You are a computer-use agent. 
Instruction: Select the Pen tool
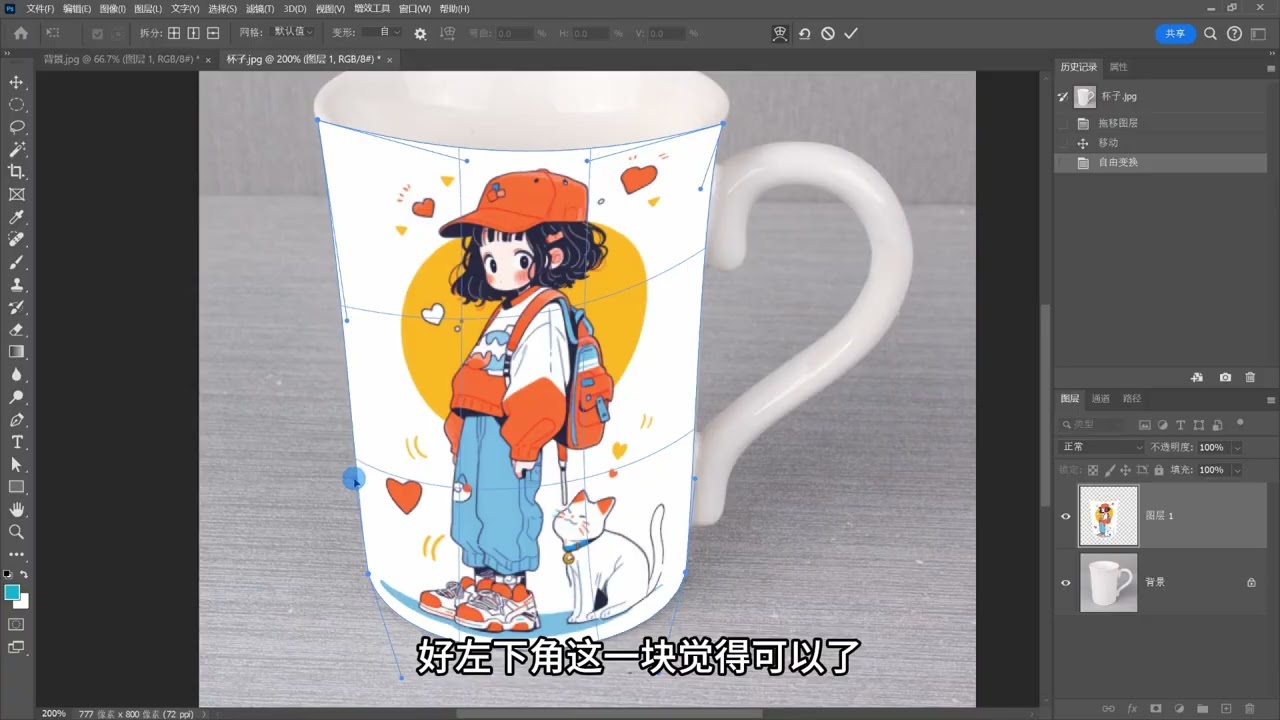16,420
